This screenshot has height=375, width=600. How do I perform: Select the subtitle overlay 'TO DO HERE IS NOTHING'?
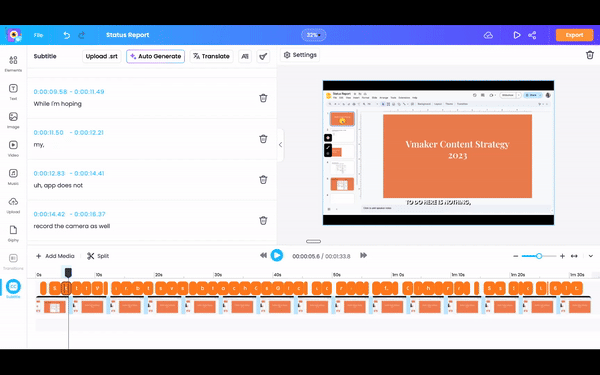438,202
